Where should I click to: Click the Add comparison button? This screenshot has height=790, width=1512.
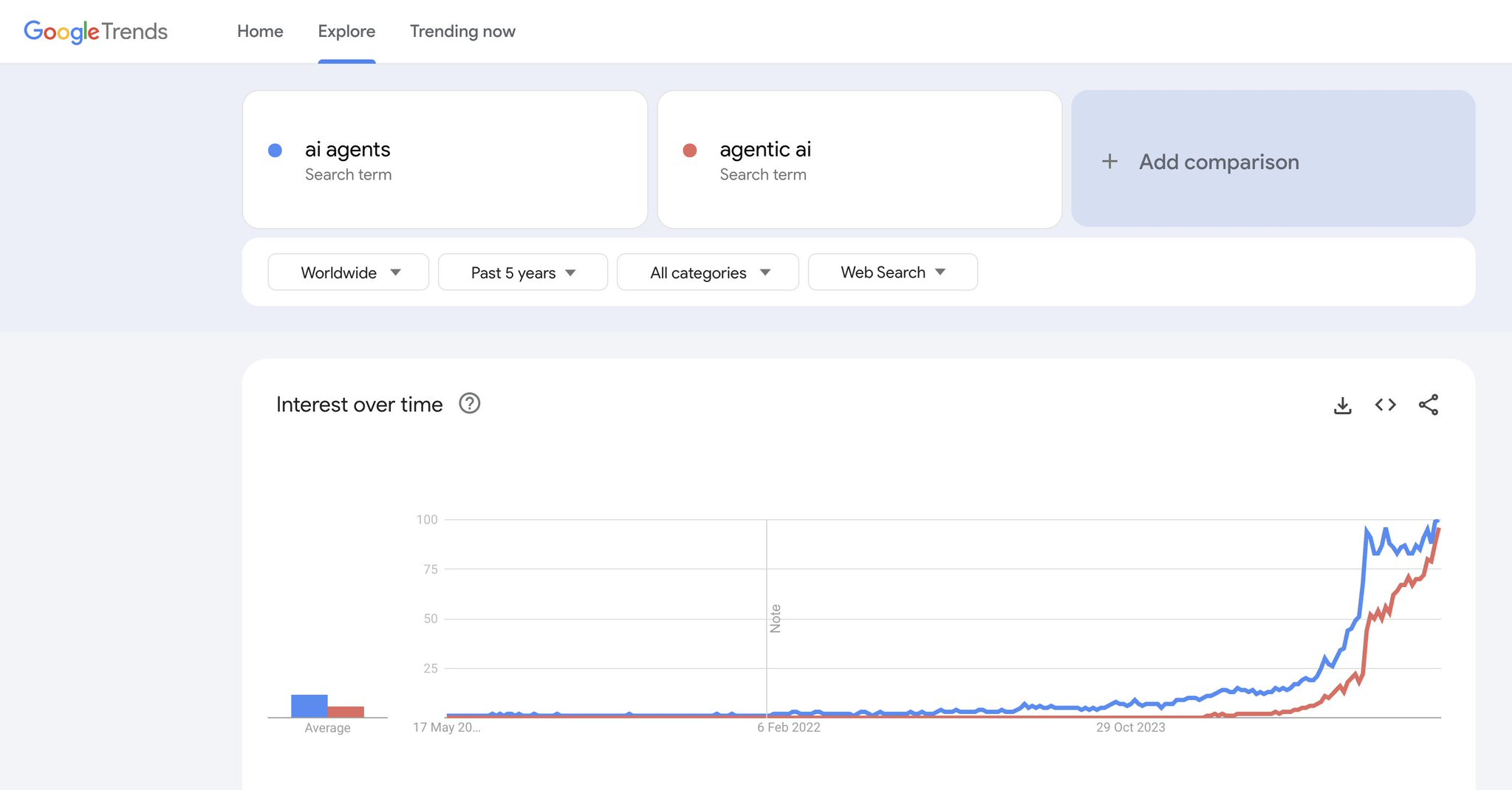click(1273, 159)
